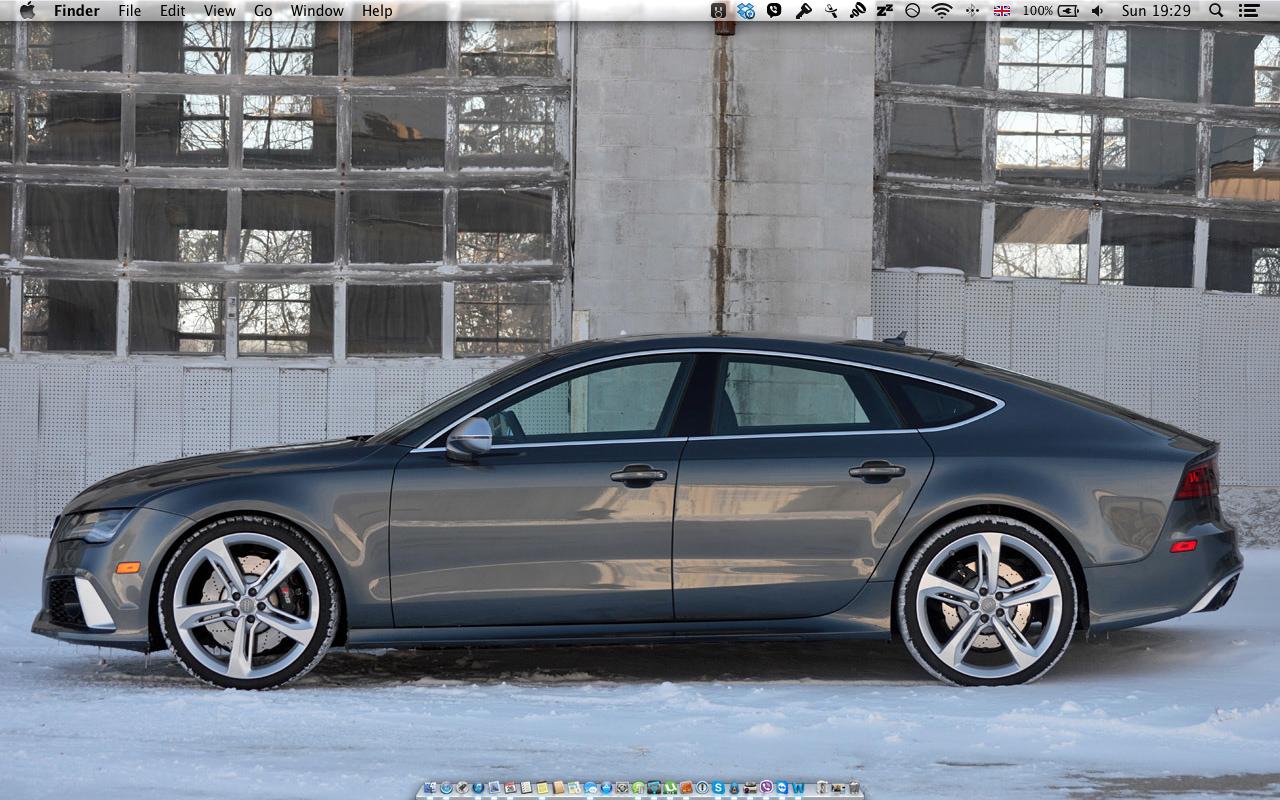Viewport: 1280px width, 800px height.
Task: Open the Trash in the Dock
Action: (x=854, y=788)
